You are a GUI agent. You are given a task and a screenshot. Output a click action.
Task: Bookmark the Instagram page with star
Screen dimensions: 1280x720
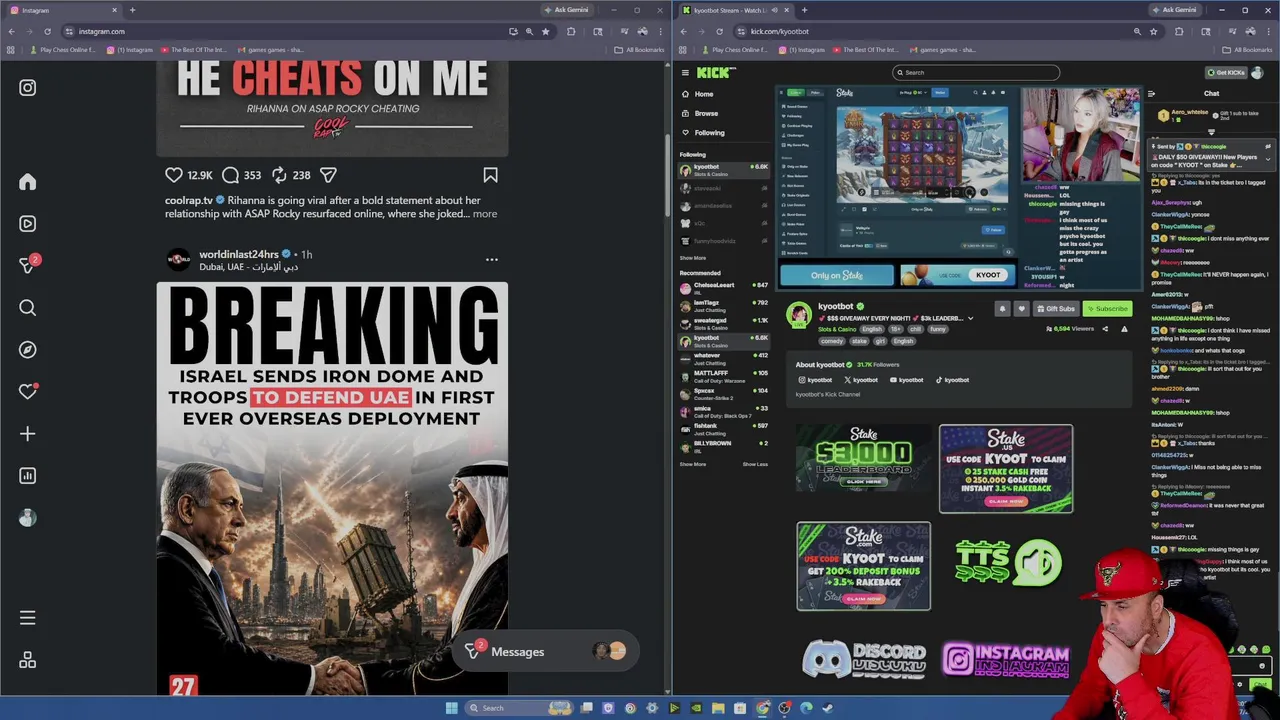click(x=545, y=31)
